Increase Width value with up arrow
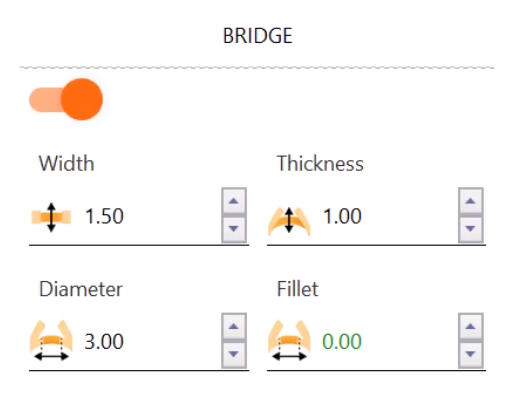516x402 pixels. pyautogui.click(x=234, y=201)
